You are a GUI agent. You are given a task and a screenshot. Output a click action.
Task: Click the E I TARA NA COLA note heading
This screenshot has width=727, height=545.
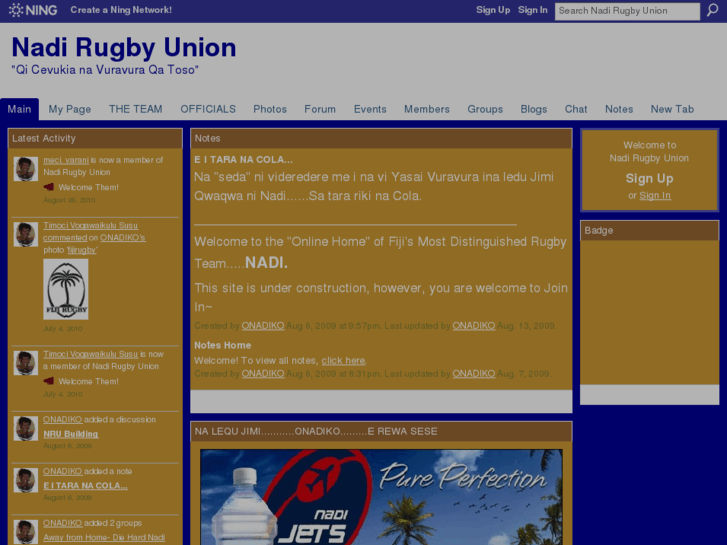[x=243, y=160]
